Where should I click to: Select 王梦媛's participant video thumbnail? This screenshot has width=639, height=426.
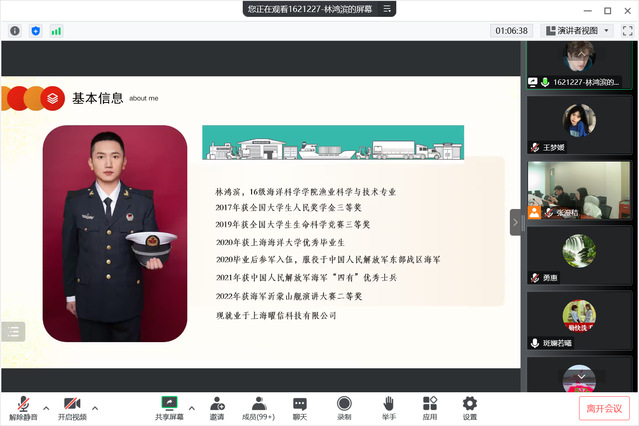[x=582, y=124]
